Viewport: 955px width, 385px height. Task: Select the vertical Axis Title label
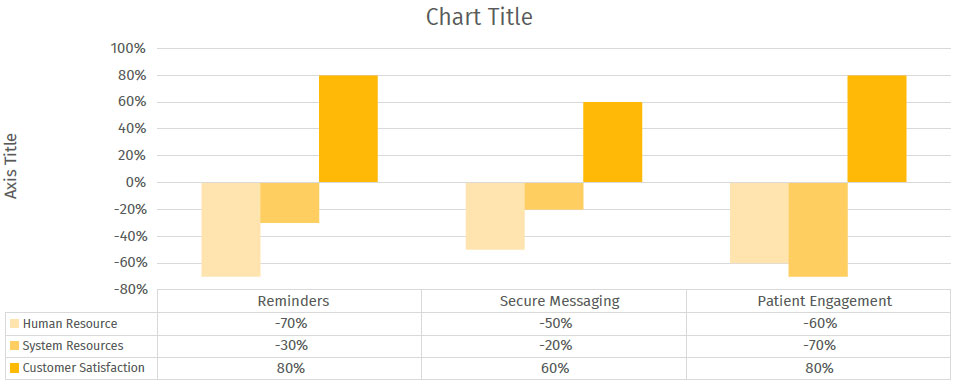click(11, 166)
